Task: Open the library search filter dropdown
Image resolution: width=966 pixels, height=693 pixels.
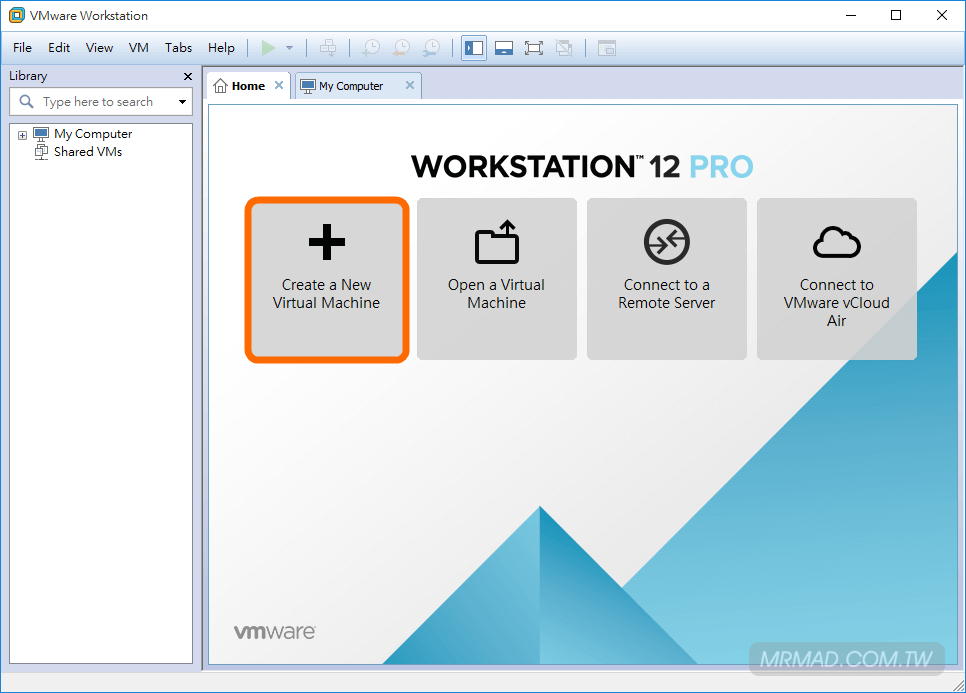Action: coord(182,102)
